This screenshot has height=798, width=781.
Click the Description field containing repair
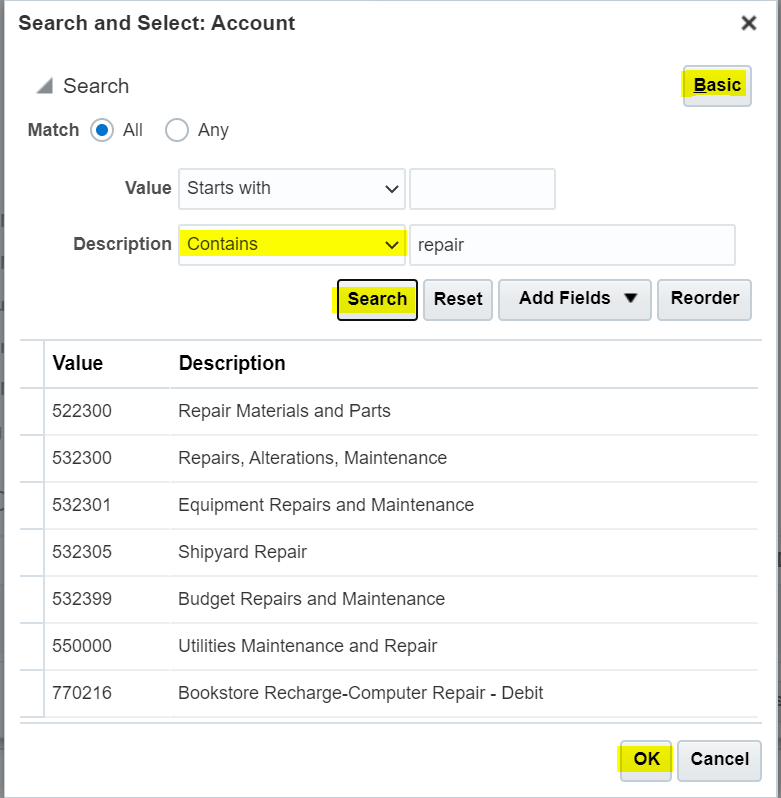[572, 245]
